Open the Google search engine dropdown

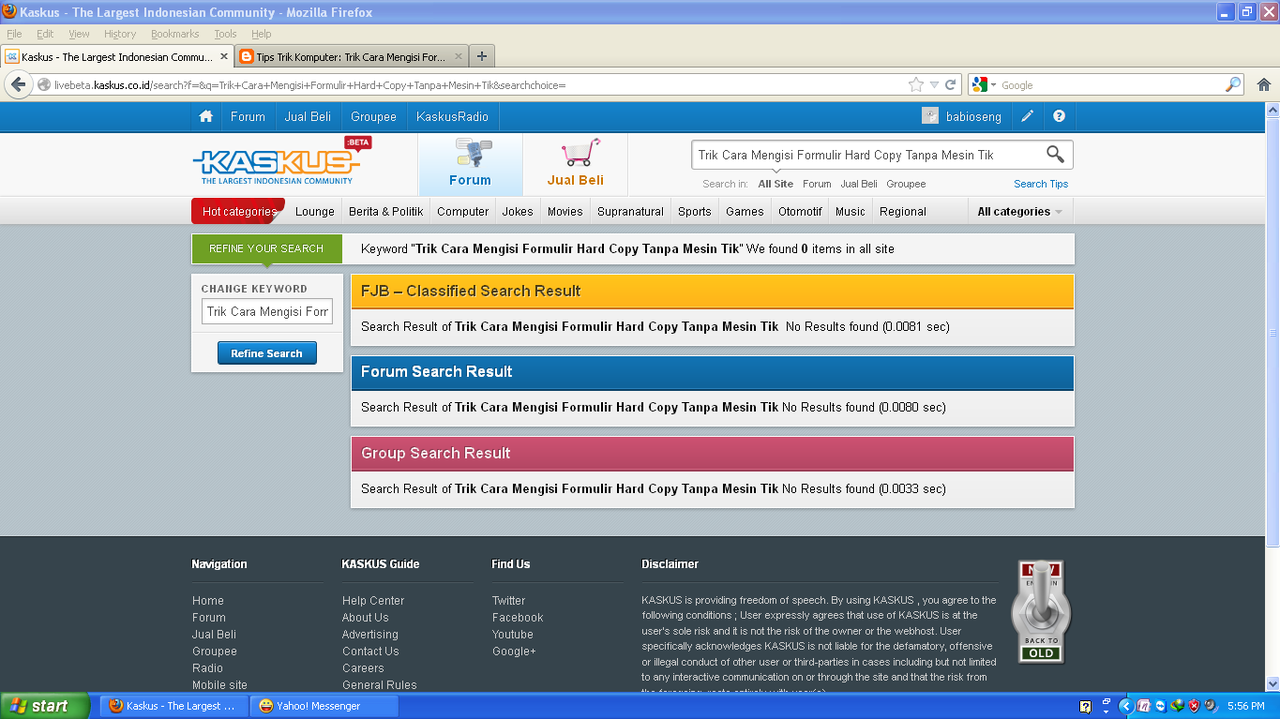[985, 85]
